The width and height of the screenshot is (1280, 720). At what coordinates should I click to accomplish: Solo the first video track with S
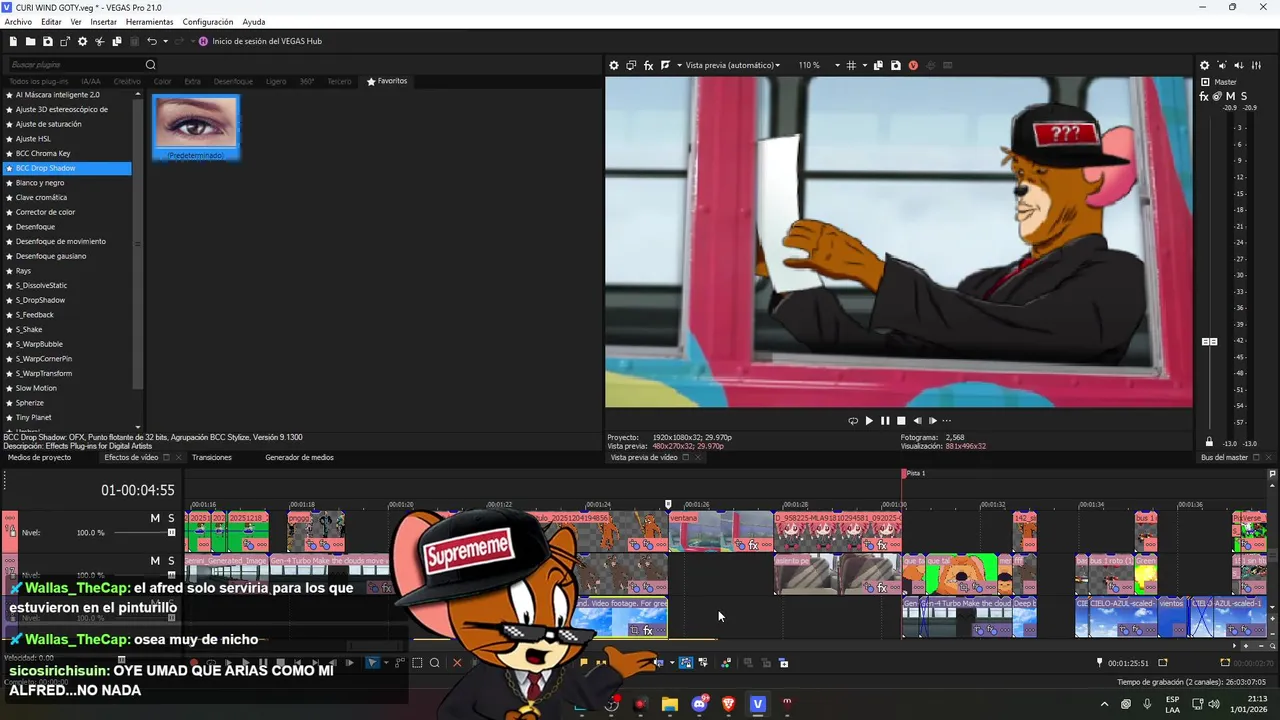pyautogui.click(x=171, y=518)
